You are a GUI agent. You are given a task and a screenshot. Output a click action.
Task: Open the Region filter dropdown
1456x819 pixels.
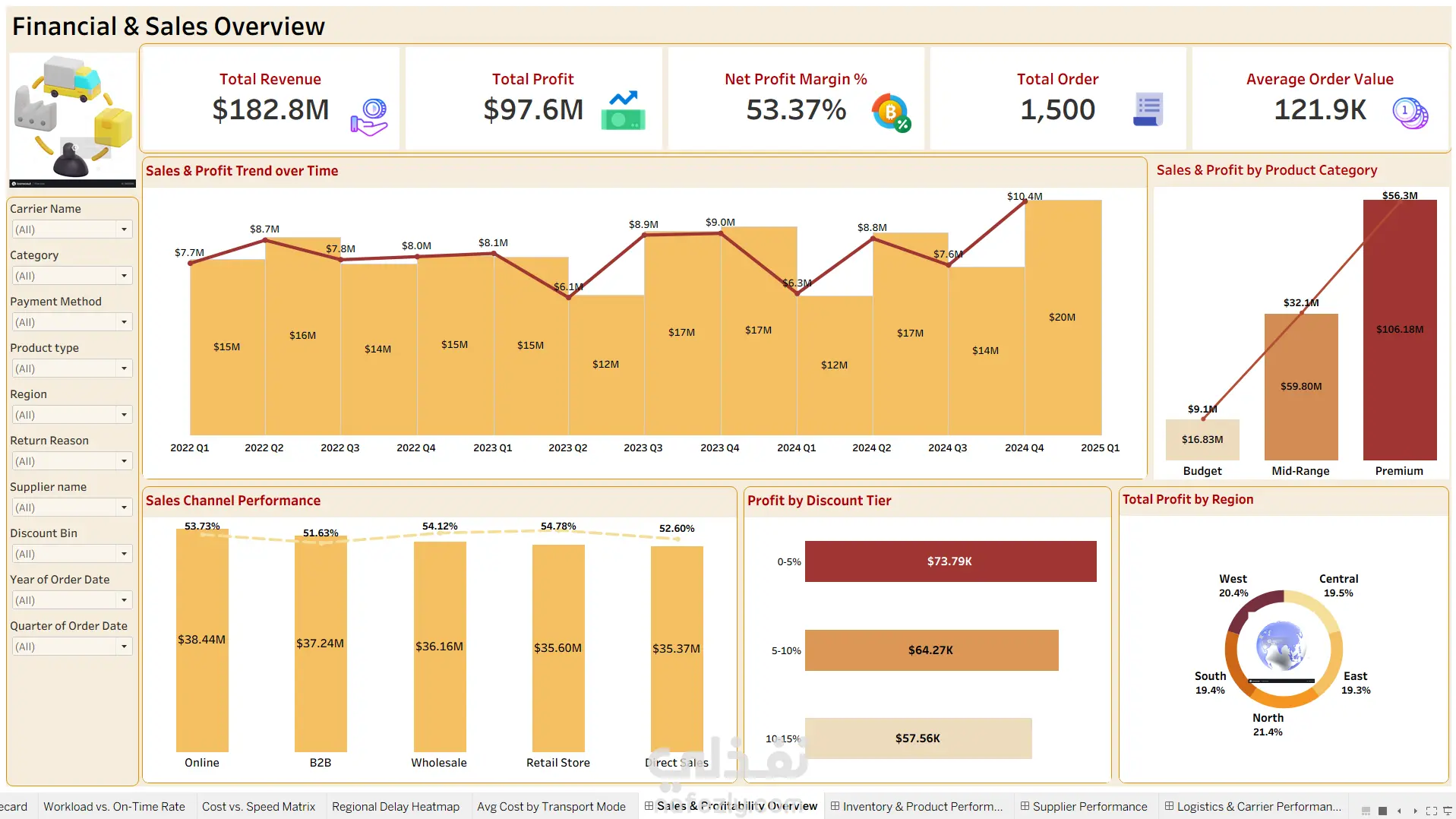(x=72, y=415)
